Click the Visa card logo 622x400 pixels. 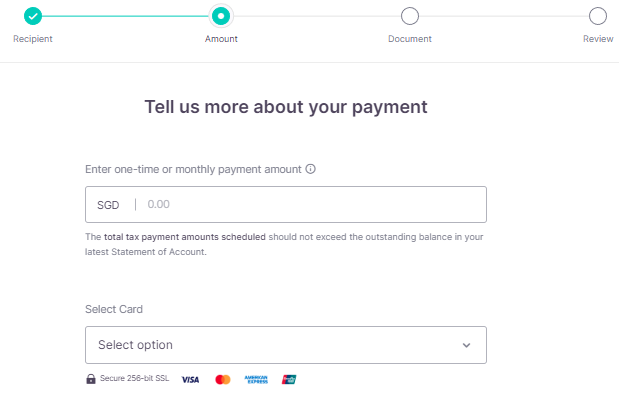190,379
